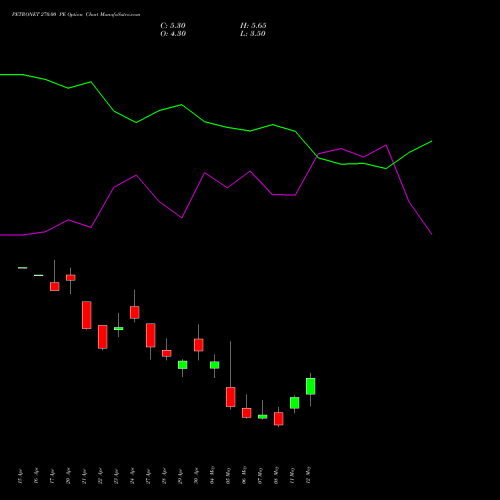Click the red candle above 30 Apr

pos(199,345)
